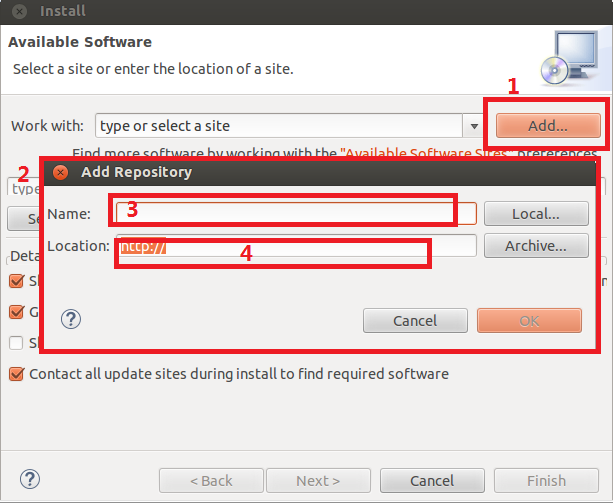Close the Install window
This screenshot has height=503, width=613.
pyautogui.click(x=18, y=12)
